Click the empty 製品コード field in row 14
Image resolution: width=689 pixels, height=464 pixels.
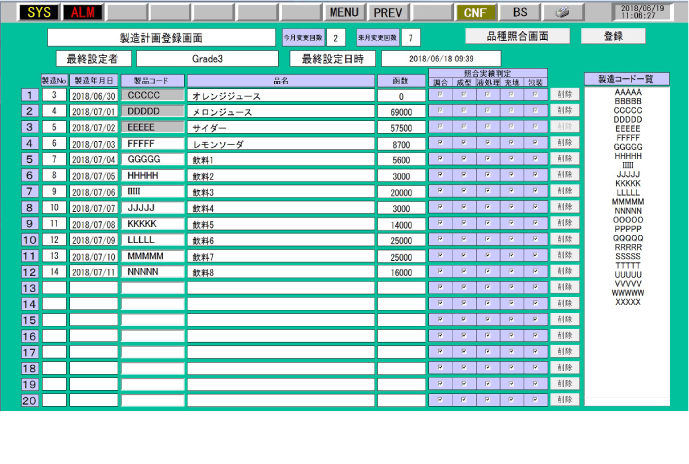point(152,304)
